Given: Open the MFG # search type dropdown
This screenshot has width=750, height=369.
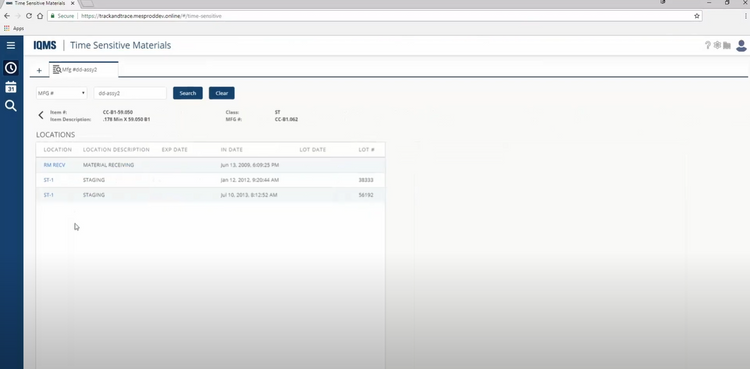Looking at the screenshot, I should click(61, 93).
